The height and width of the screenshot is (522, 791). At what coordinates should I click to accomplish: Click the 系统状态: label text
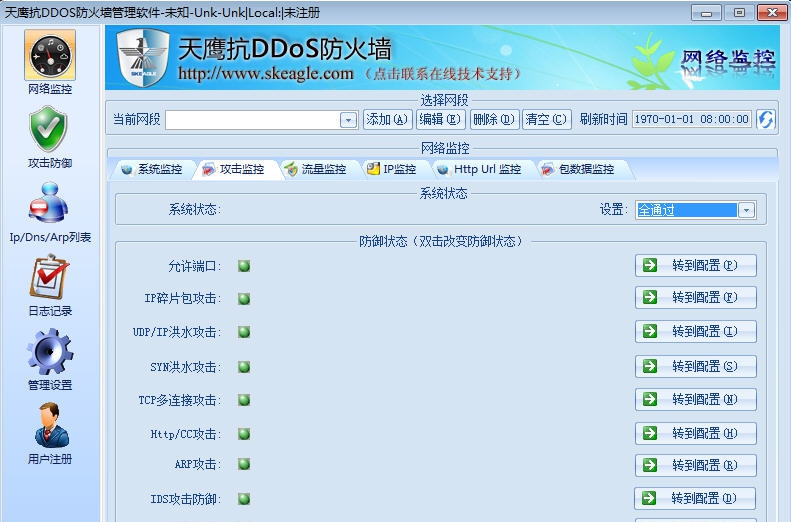click(x=195, y=209)
